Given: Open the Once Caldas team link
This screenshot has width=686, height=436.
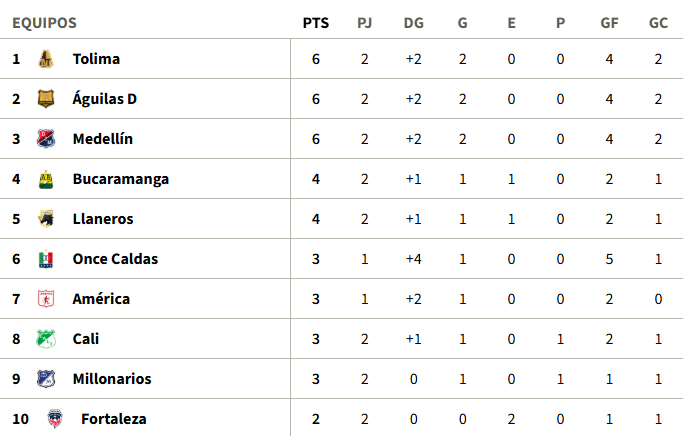Looking at the screenshot, I should (115, 259).
